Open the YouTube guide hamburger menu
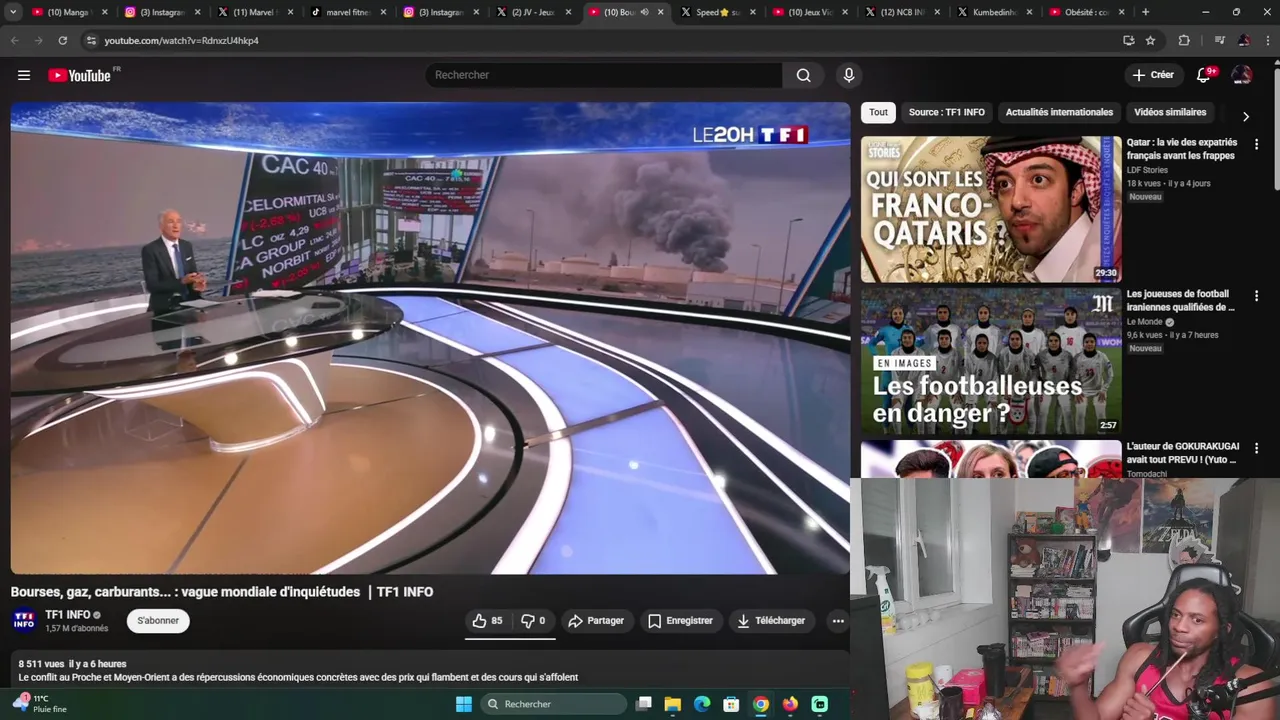Image resolution: width=1280 pixels, height=720 pixels. tap(24, 75)
